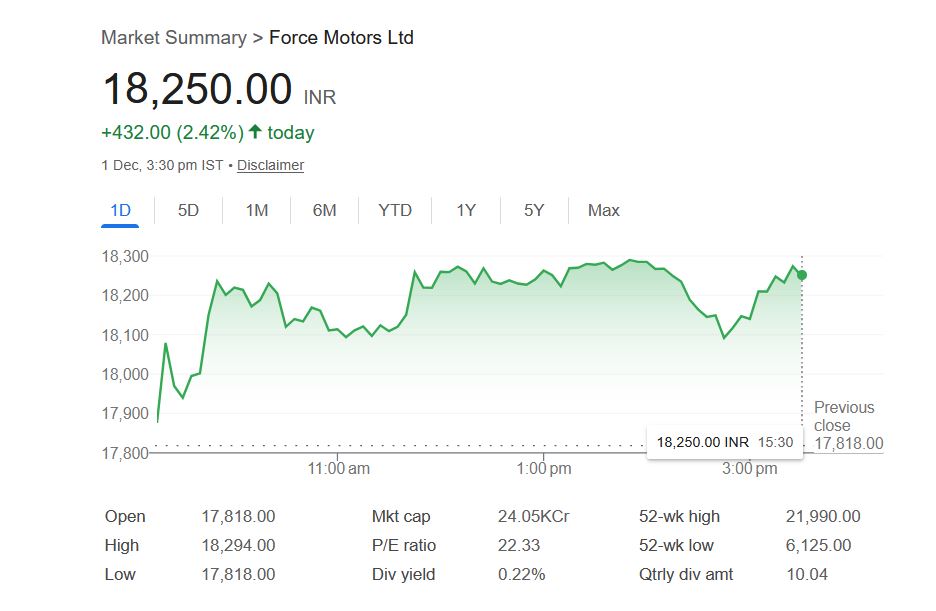
Task: Click the Previous close label on the chart
Action: point(844,416)
